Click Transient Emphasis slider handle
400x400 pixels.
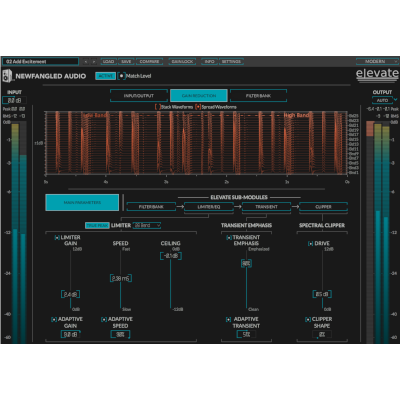click(246, 264)
